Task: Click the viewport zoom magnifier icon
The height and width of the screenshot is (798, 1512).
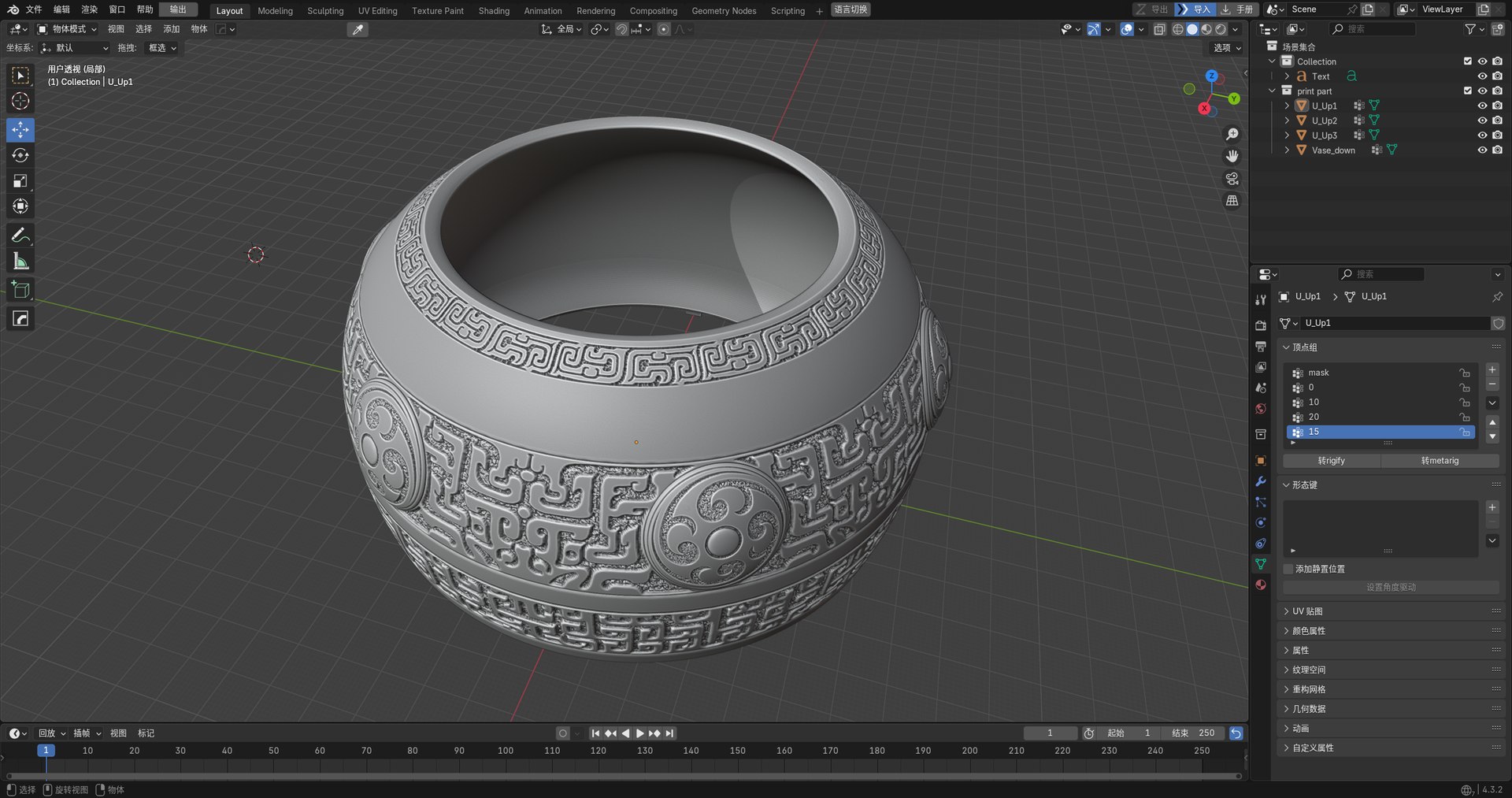Action: point(1232,135)
